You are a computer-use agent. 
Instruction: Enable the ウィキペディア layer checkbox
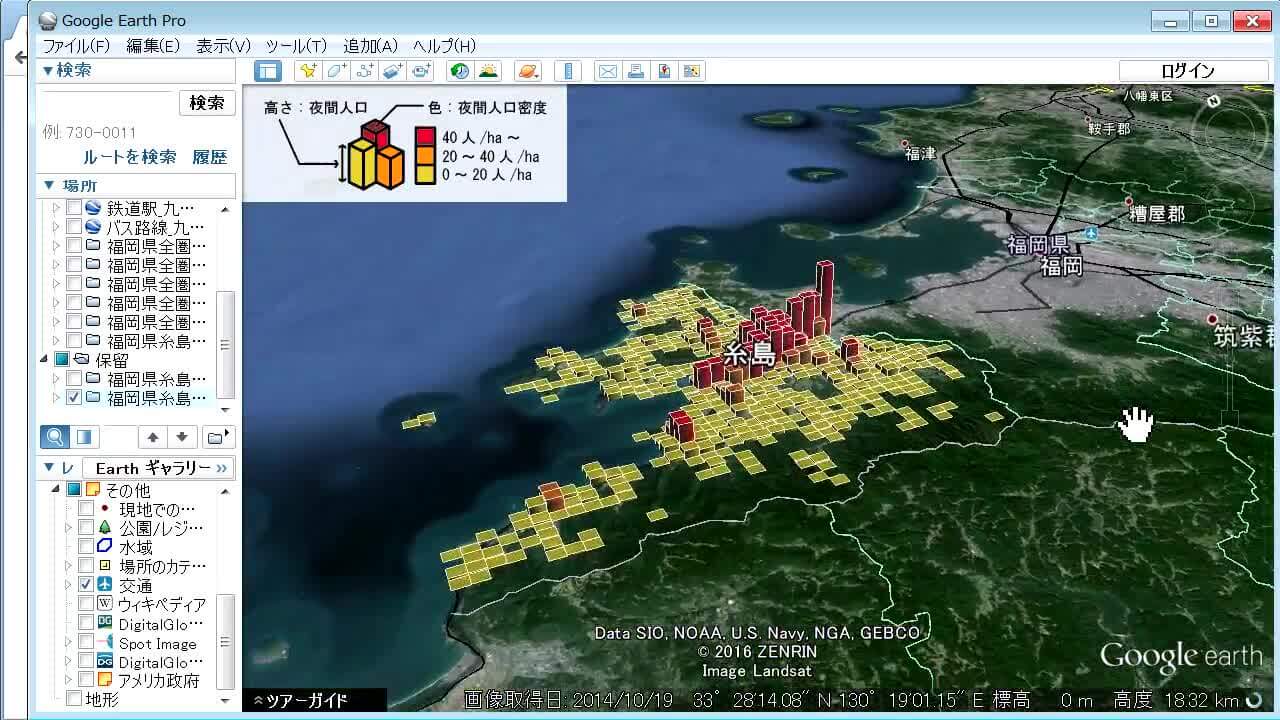click(86, 604)
